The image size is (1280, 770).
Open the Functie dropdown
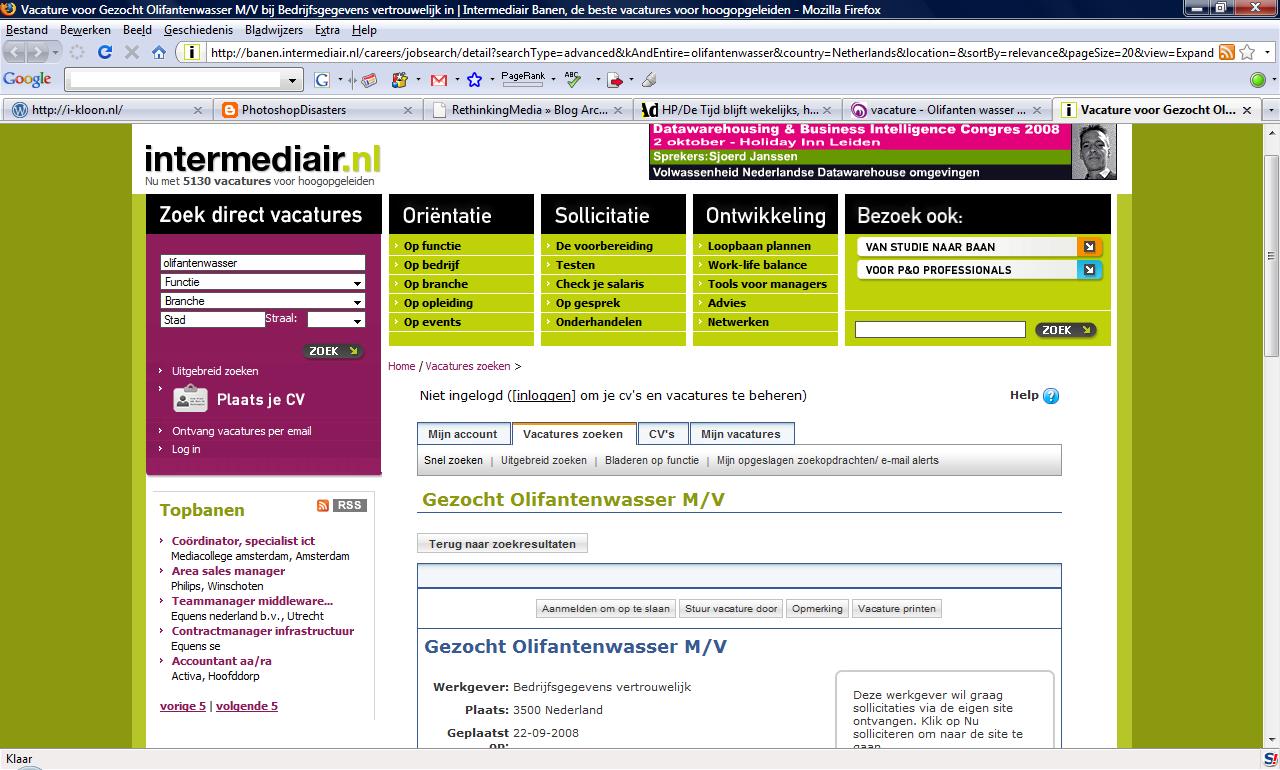[262, 283]
